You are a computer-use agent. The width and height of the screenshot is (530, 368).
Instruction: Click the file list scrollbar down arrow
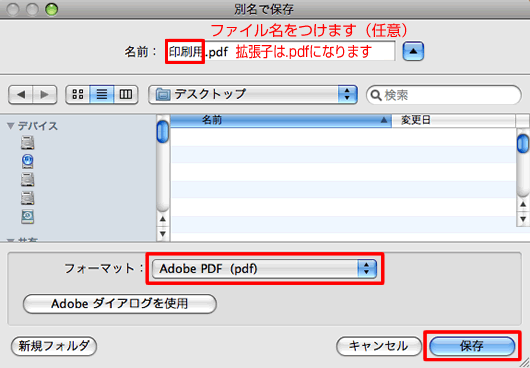tap(523, 219)
